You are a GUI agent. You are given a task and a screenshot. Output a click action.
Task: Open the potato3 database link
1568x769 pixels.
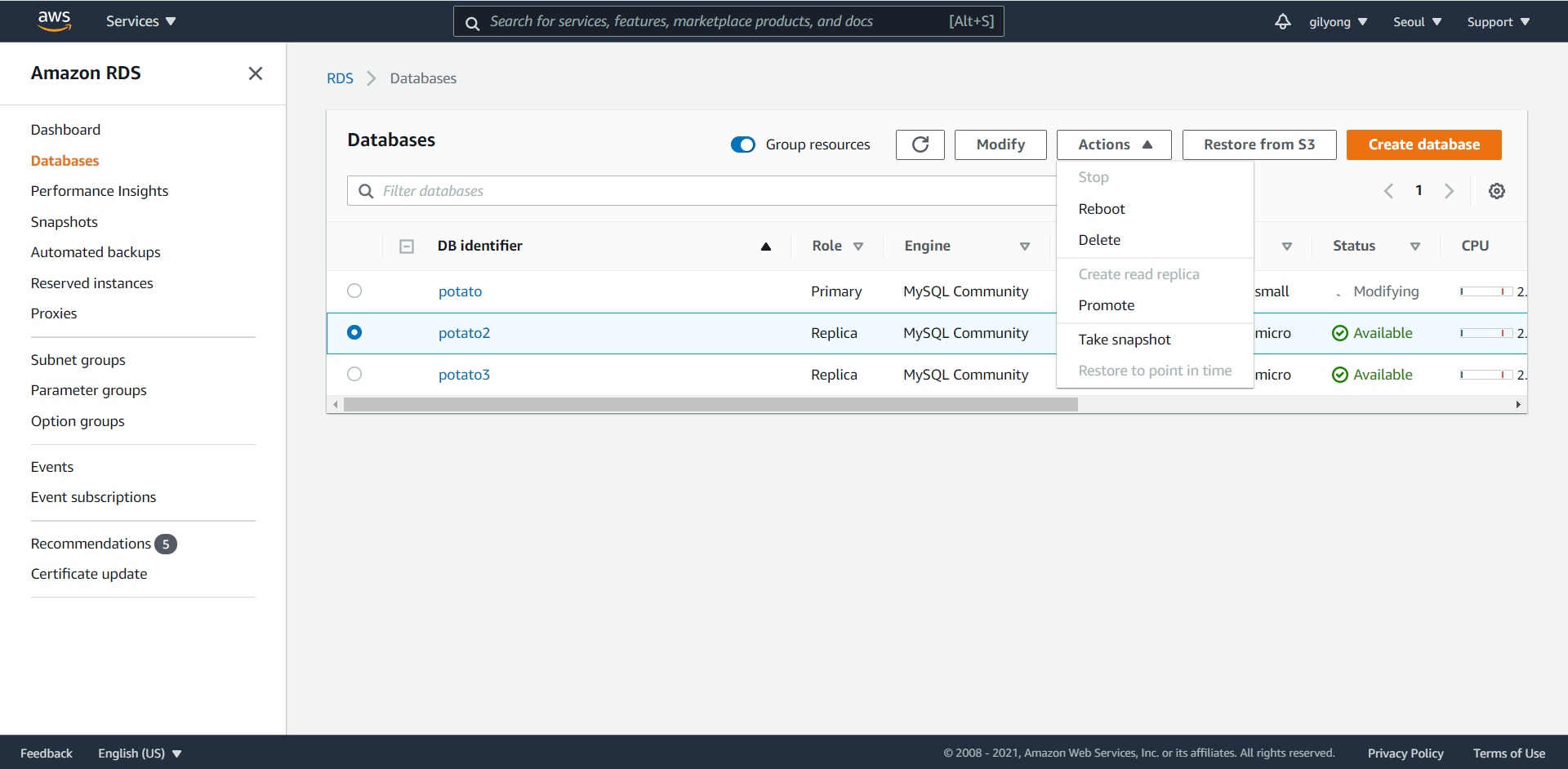coord(464,375)
